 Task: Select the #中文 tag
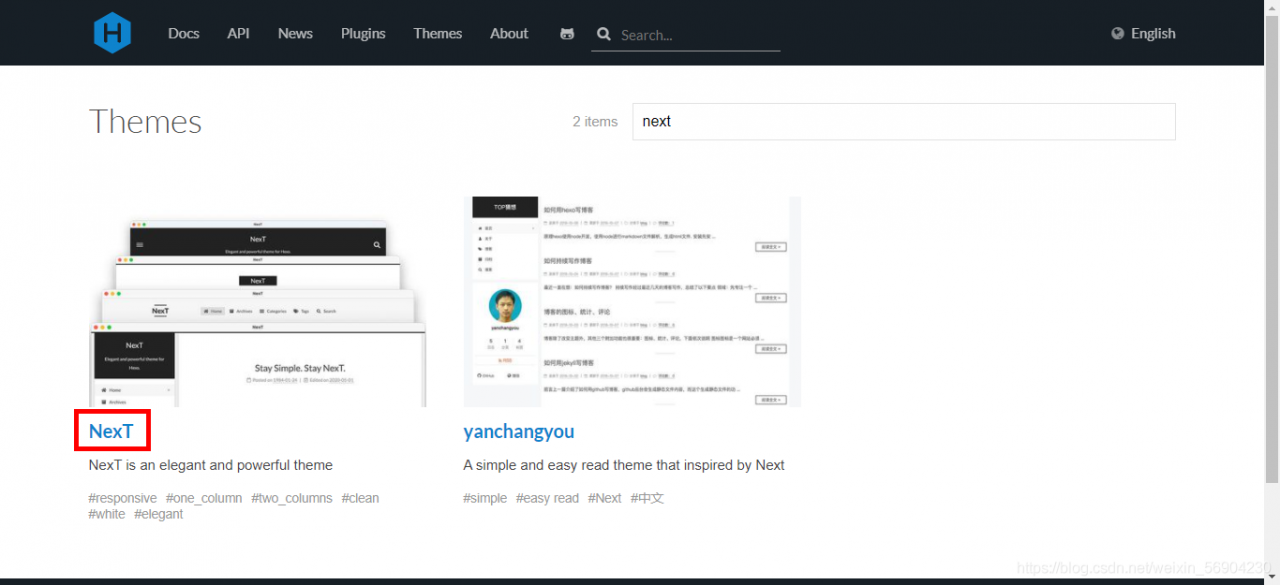coord(647,498)
